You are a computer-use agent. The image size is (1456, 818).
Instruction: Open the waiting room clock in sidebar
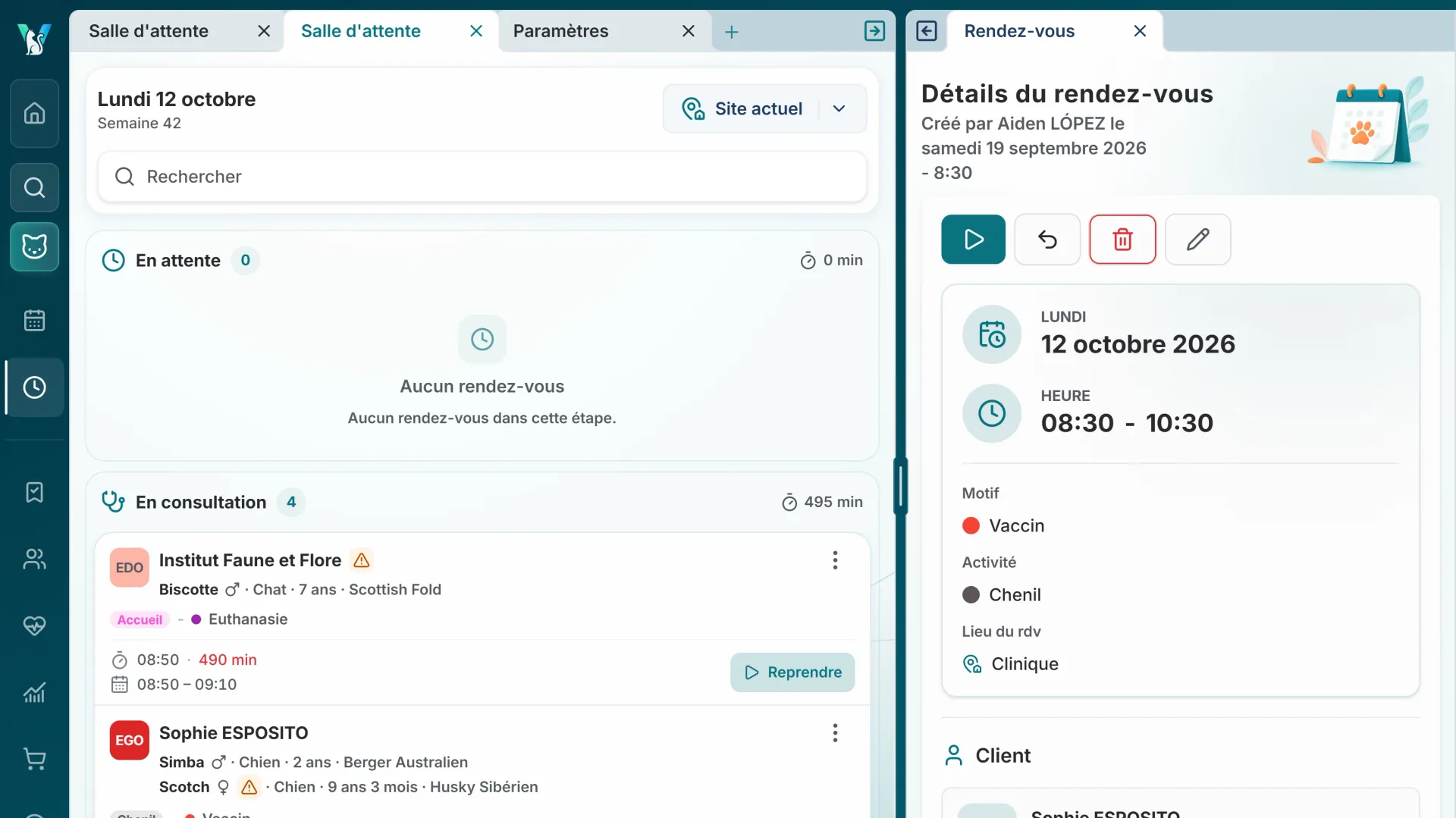[x=34, y=387]
